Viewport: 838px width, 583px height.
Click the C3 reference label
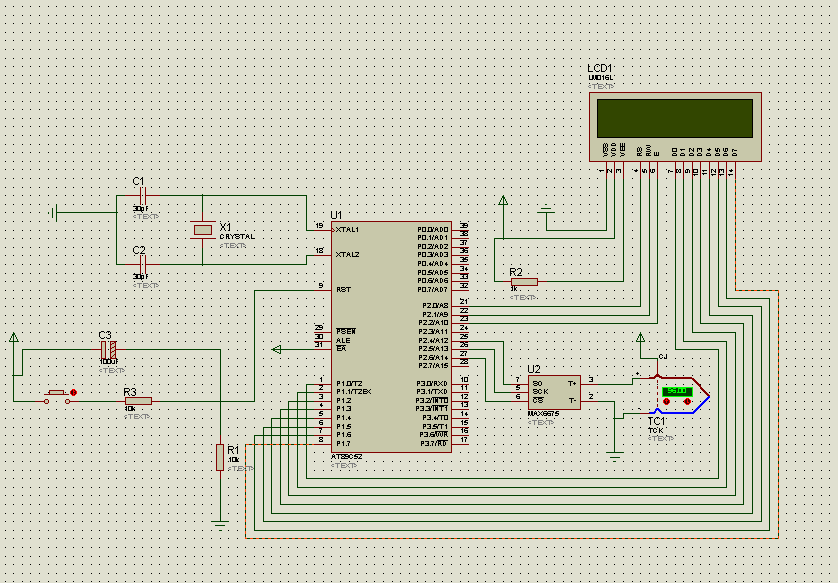105,335
